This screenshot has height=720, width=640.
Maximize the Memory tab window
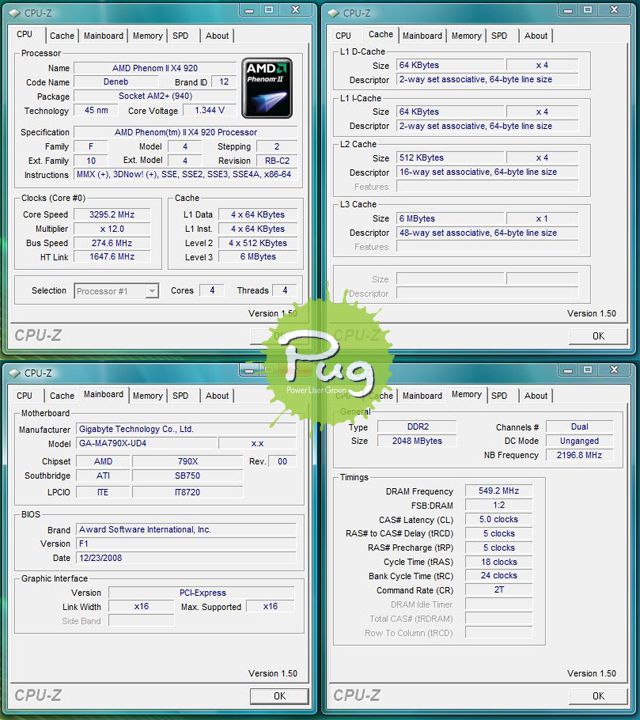[x=588, y=370]
